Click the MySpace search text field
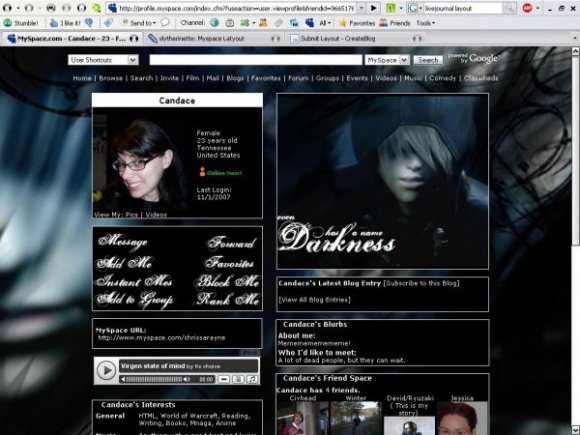Image resolution: width=580 pixels, height=435 pixels. (256, 60)
